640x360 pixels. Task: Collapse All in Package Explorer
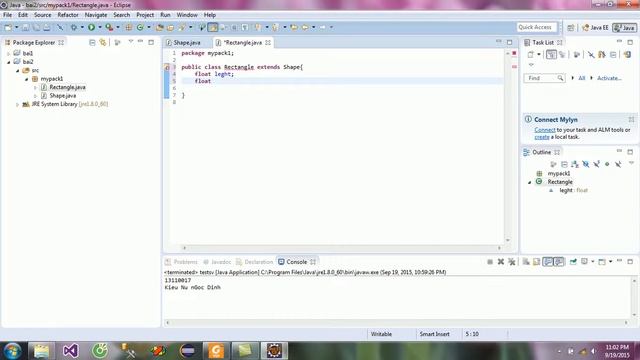pos(92,42)
